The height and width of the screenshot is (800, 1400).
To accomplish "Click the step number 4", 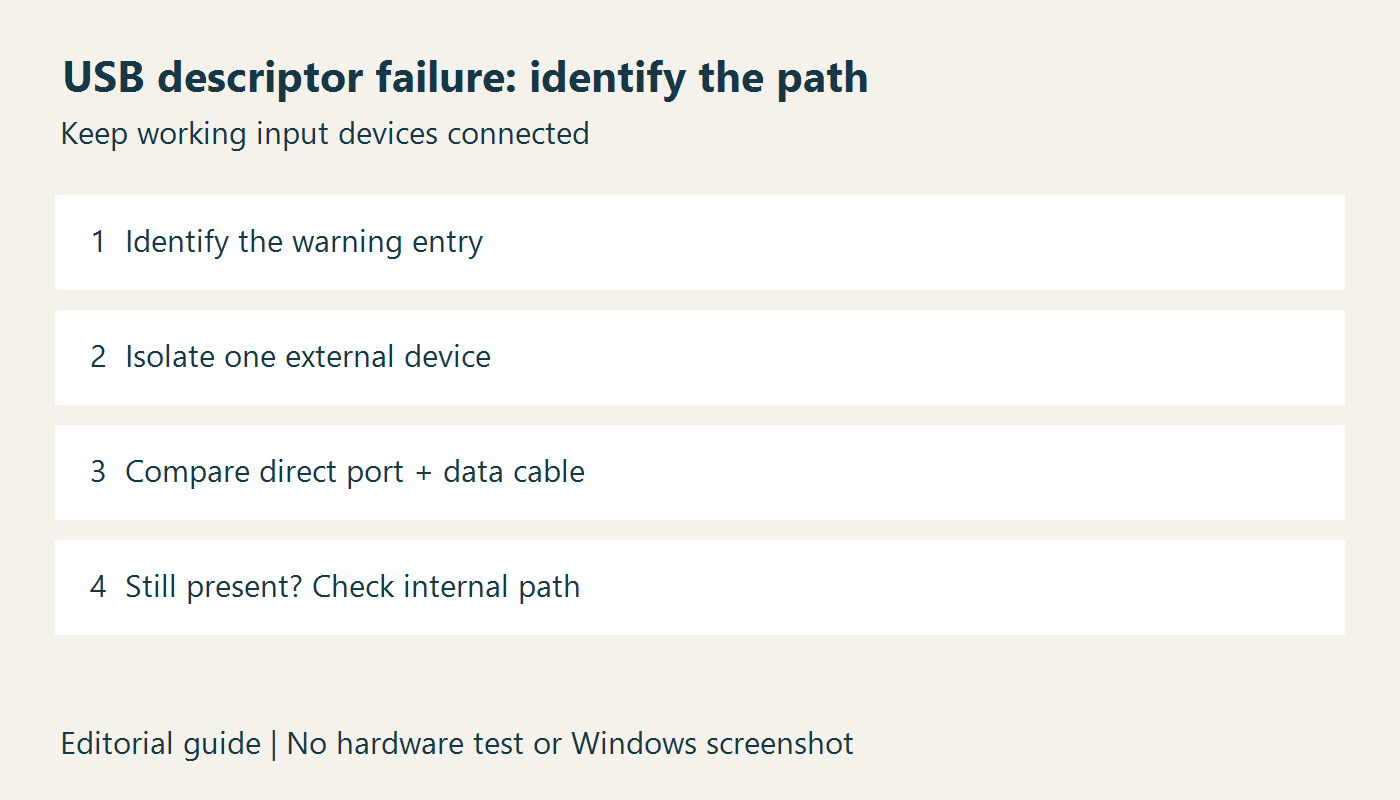I will (98, 587).
